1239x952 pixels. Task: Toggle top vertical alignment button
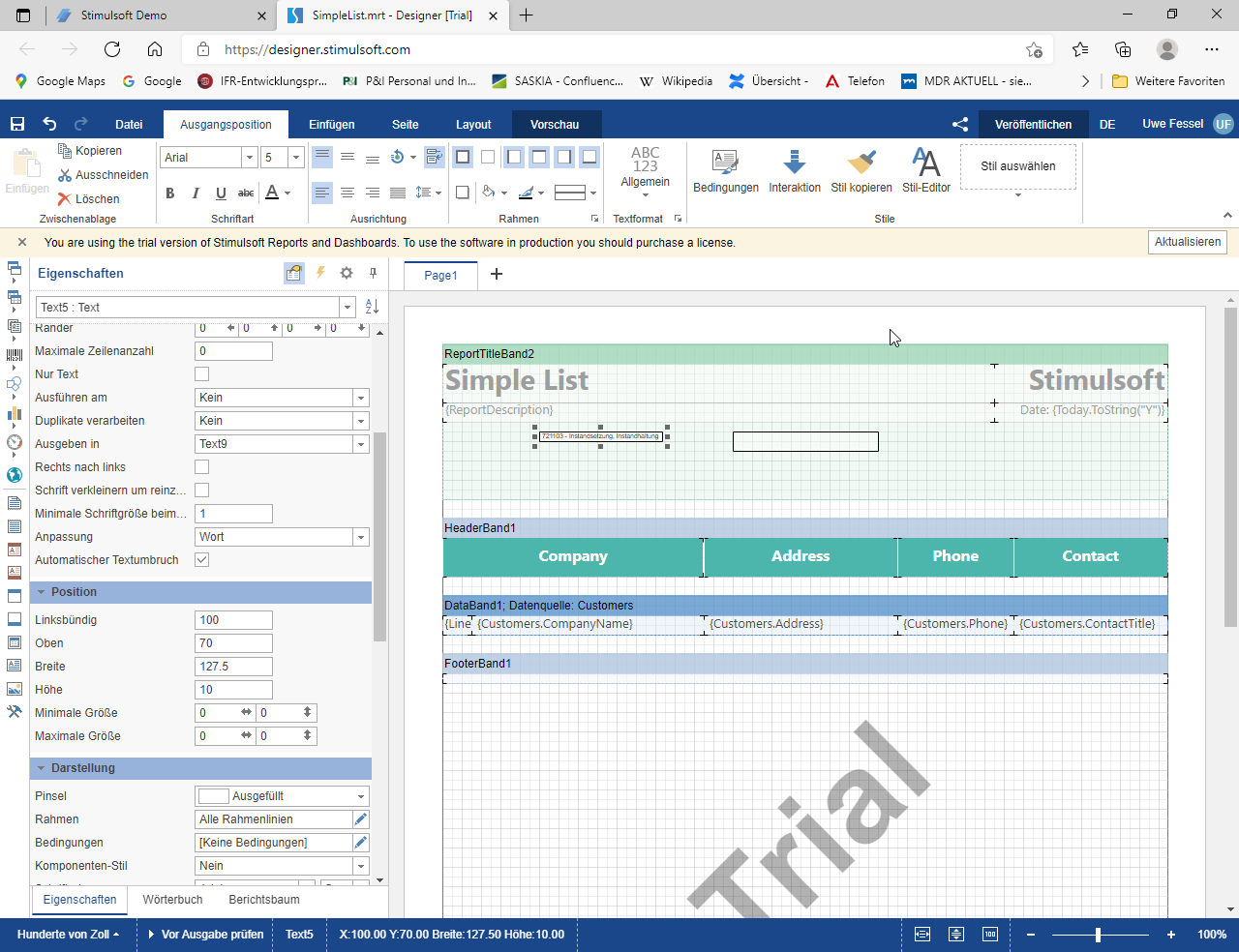point(322,157)
